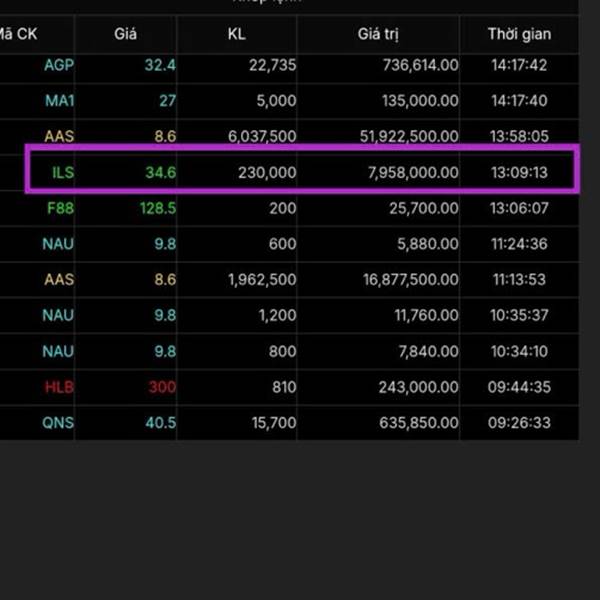Sort by the Giá column header
Viewport: 600px width, 600px height.
(x=127, y=34)
